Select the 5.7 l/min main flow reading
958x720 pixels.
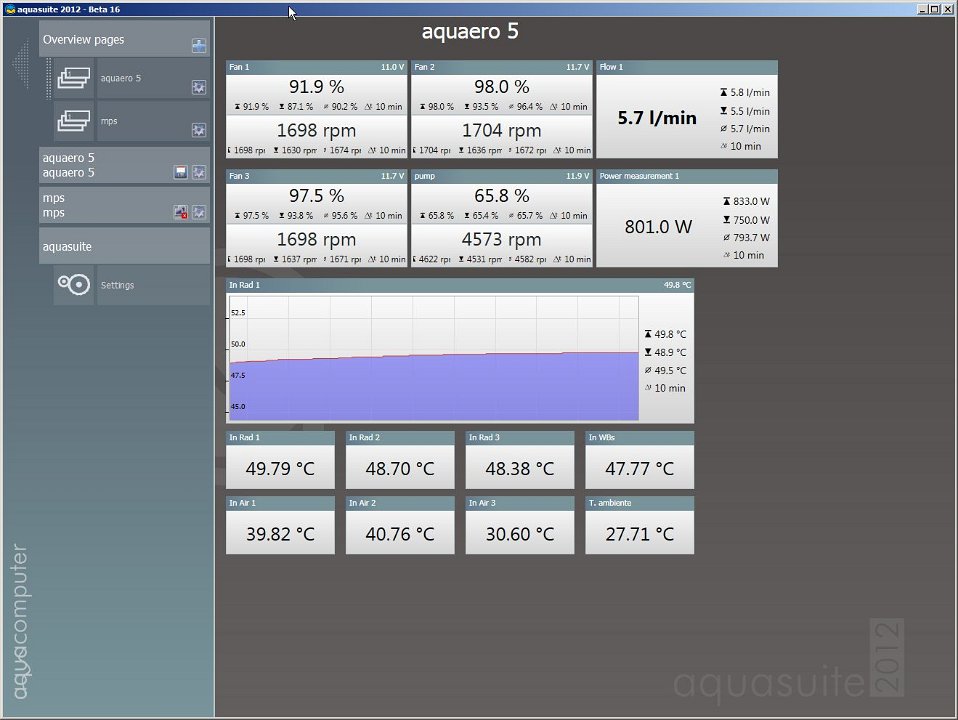pos(657,117)
